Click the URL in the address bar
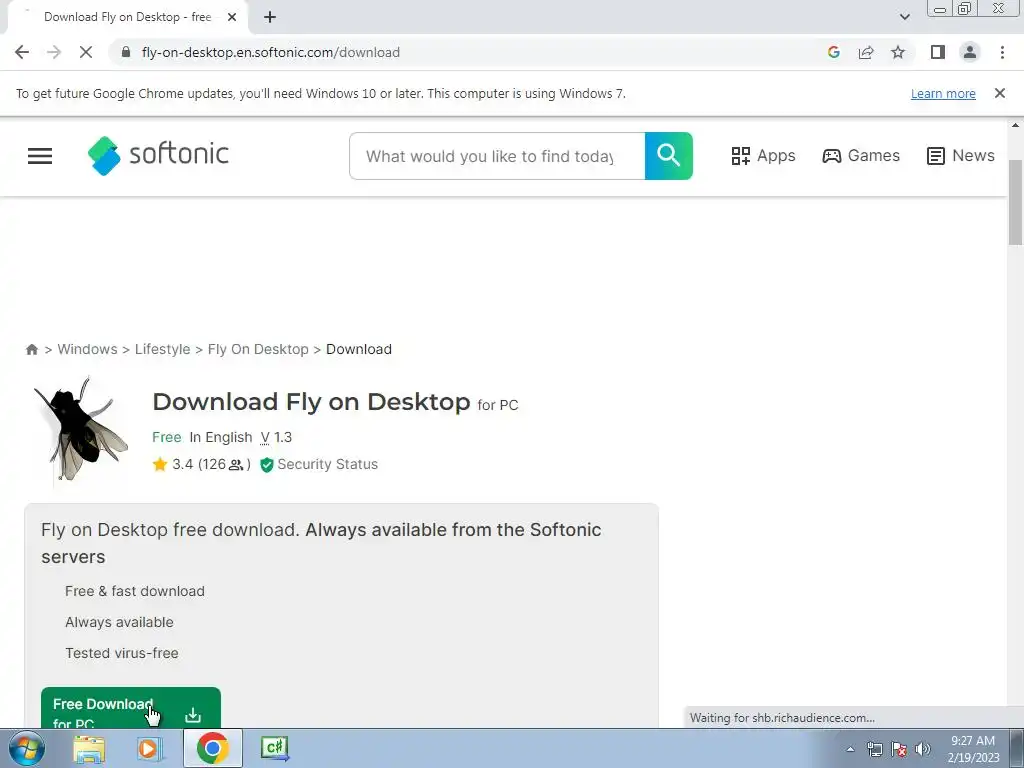 (270, 52)
